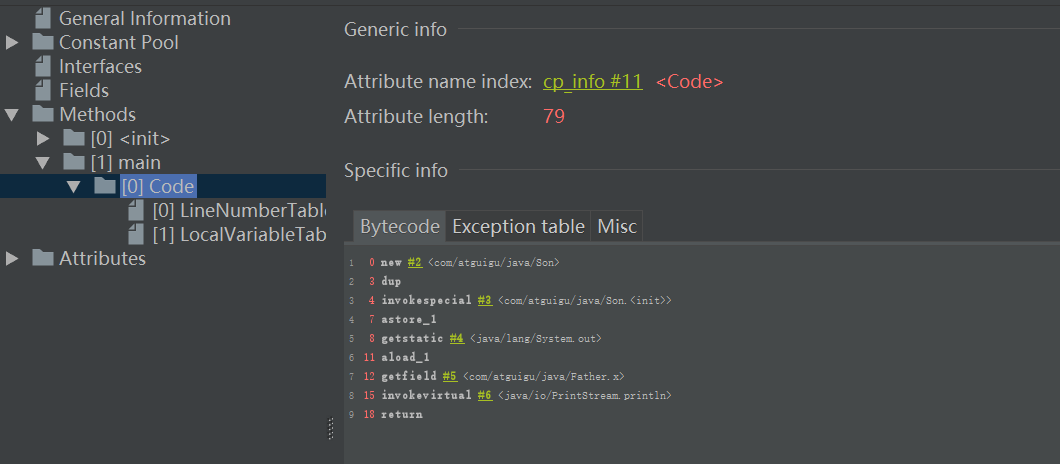1060x464 pixels.
Task: Click the getfield instruction keyword
Action: coord(408,376)
